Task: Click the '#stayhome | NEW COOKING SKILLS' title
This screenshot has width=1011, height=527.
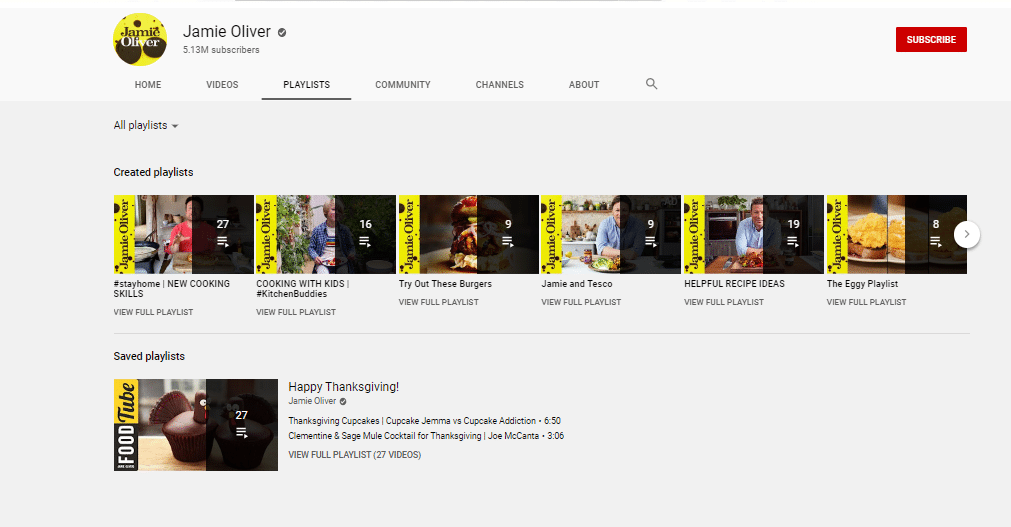Action: pyautogui.click(x=172, y=289)
